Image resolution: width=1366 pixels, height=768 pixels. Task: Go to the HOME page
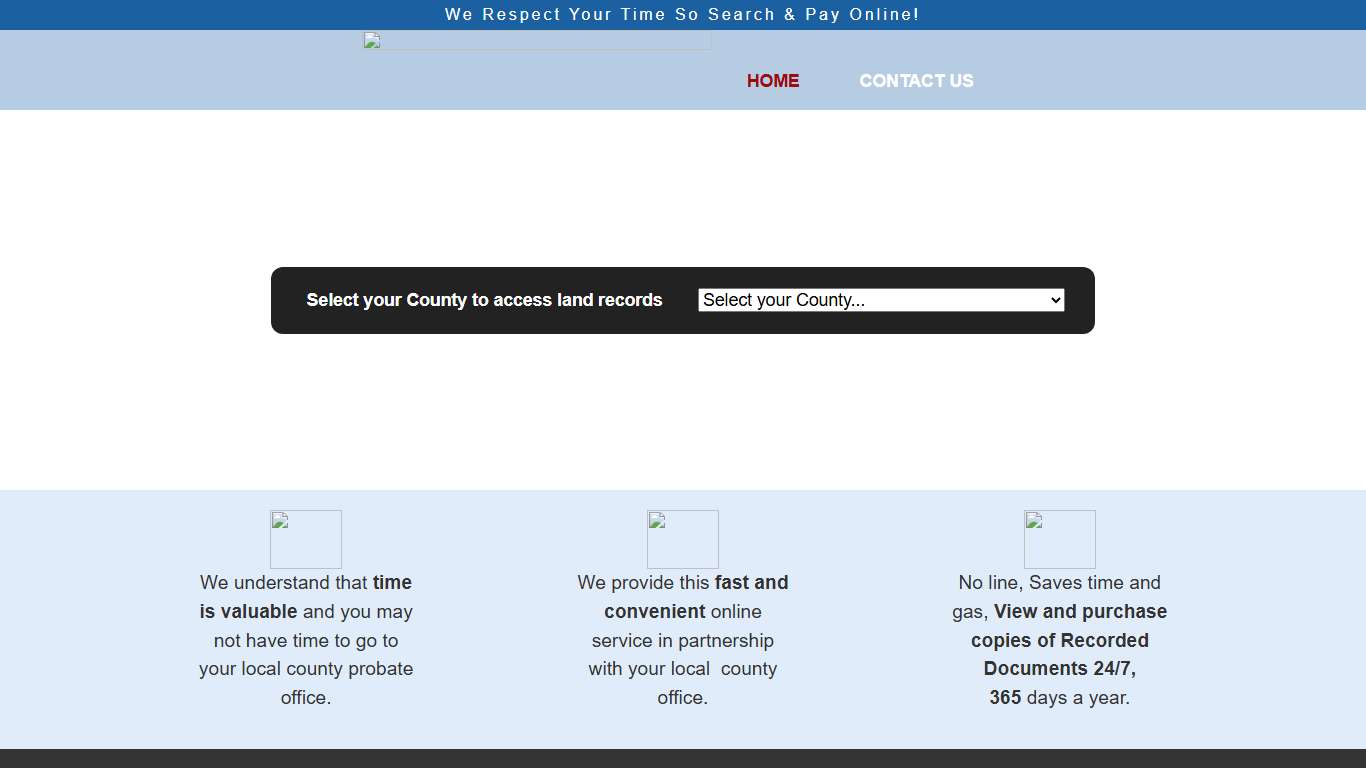pyautogui.click(x=773, y=81)
